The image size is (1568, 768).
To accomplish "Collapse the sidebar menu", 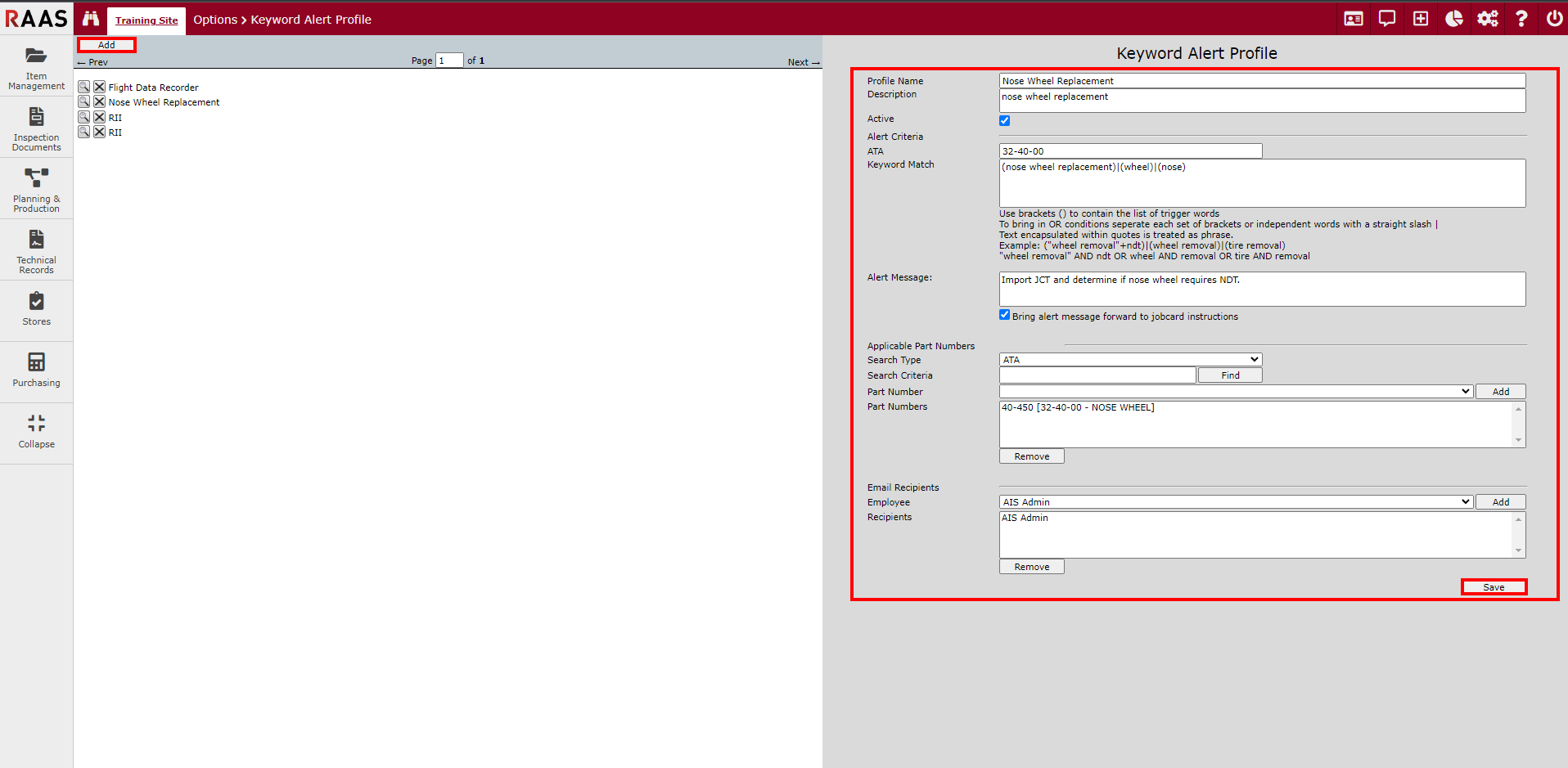I will tap(36, 431).
